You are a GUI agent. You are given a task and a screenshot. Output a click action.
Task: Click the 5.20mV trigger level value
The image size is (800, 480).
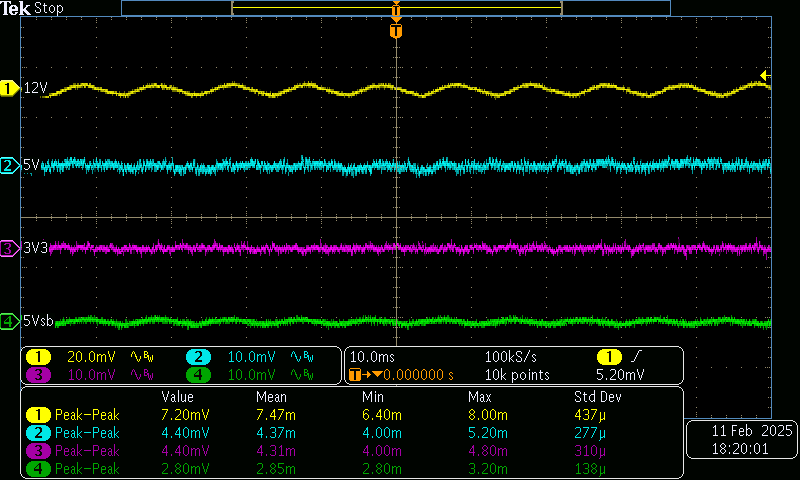point(620,375)
